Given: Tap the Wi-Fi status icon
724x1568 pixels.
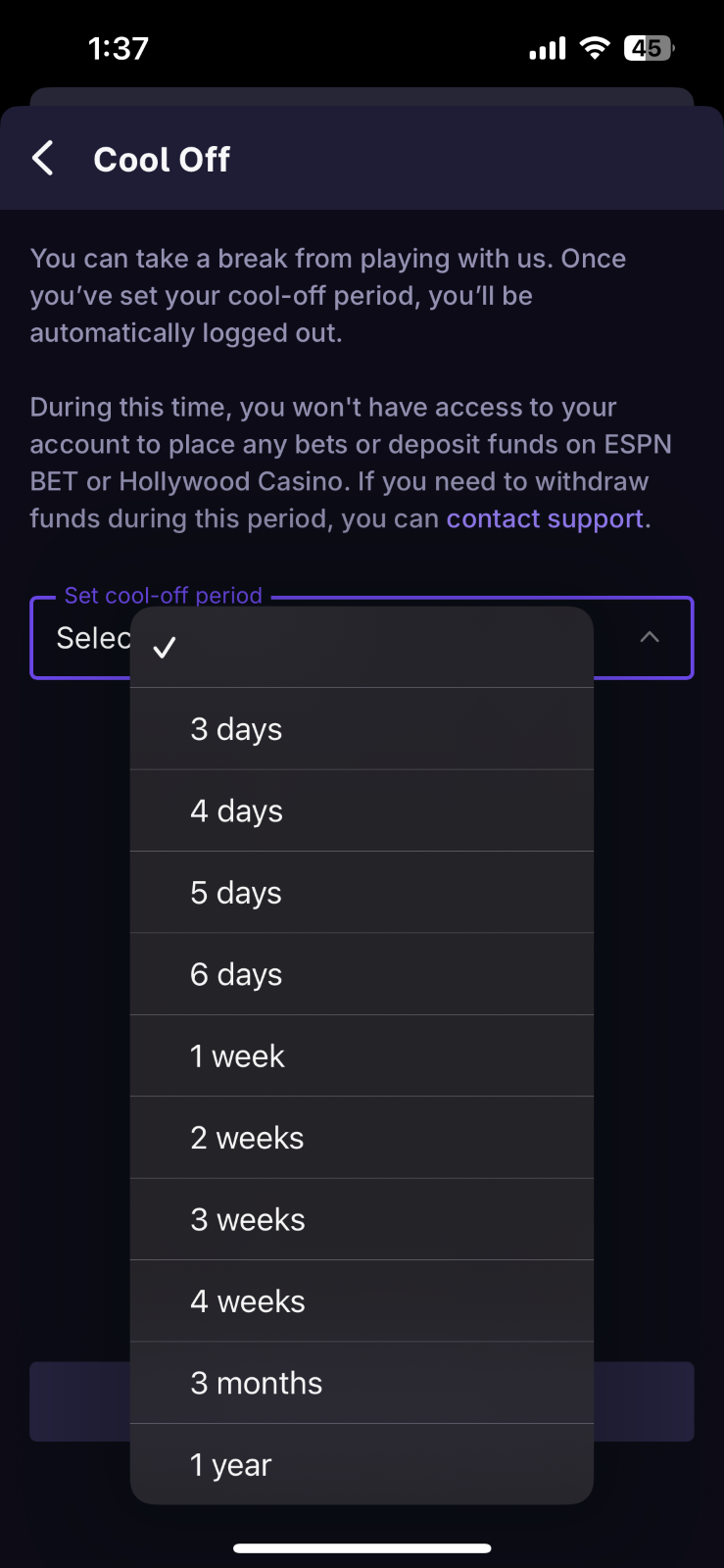Looking at the screenshot, I should pos(595,48).
